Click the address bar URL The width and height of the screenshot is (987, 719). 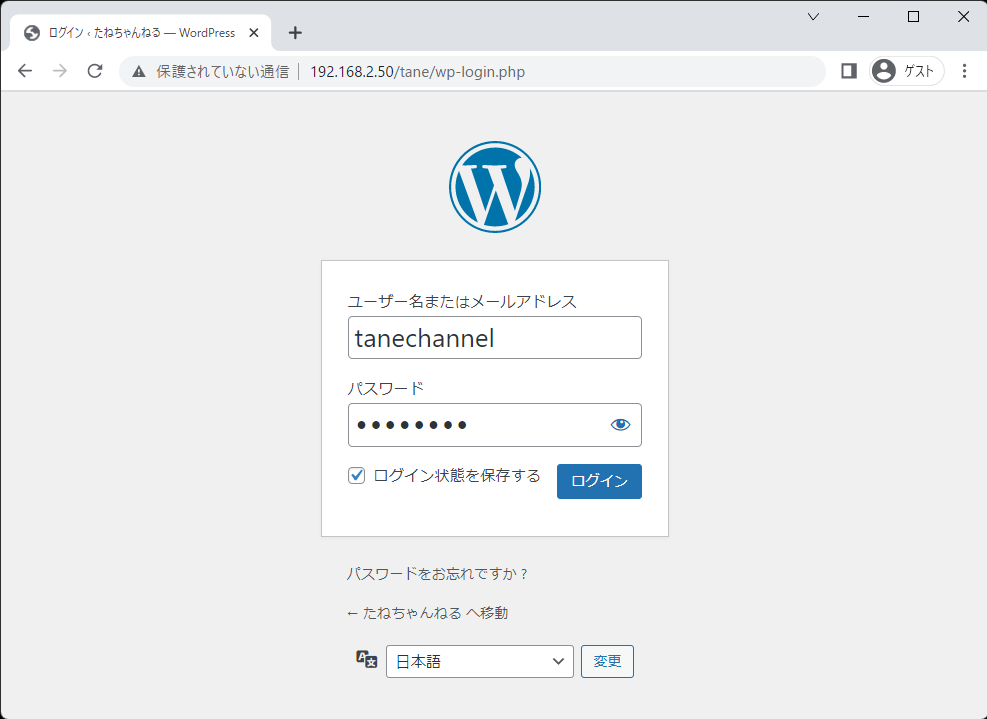pos(417,72)
